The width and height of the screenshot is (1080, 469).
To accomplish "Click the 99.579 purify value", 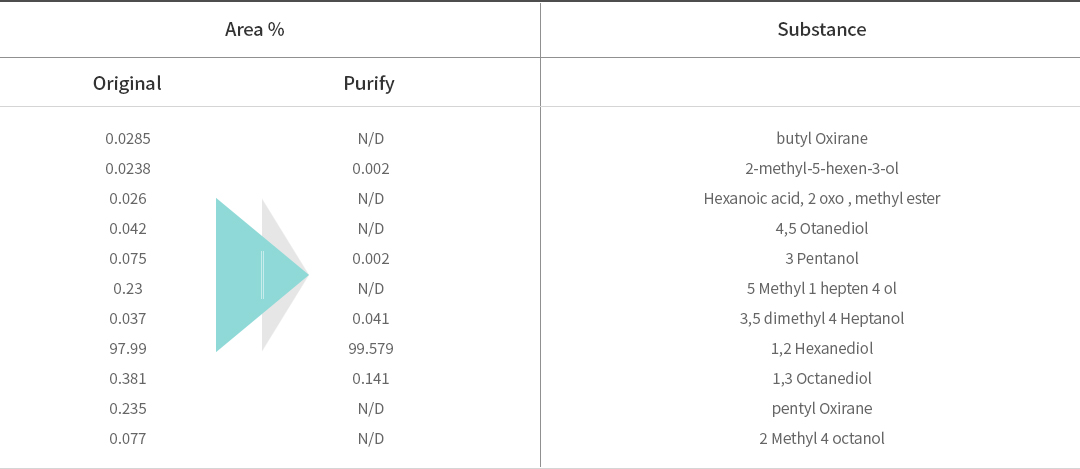I will 371,348.
